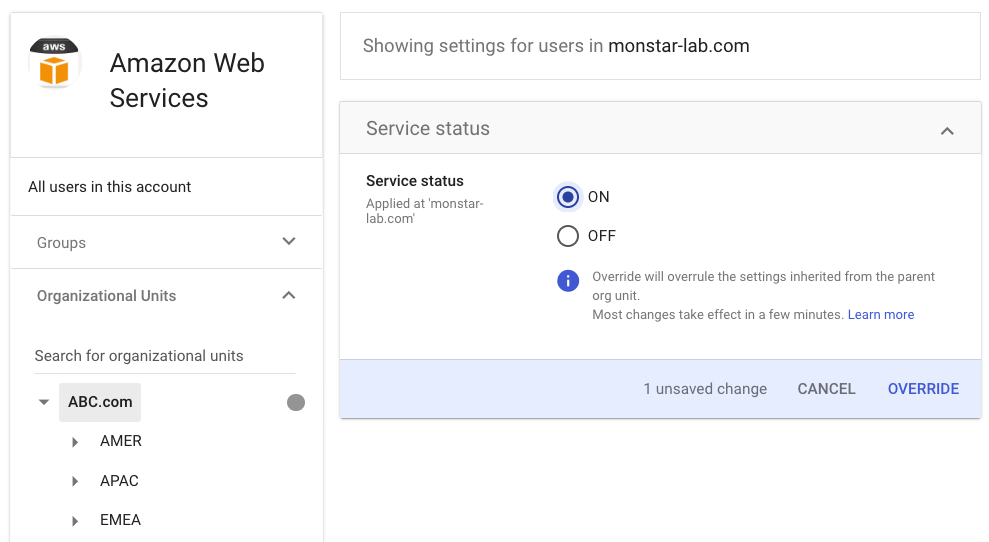Select the EMEA org unit
The height and width of the screenshot is (542, 989).
[120, 520]
